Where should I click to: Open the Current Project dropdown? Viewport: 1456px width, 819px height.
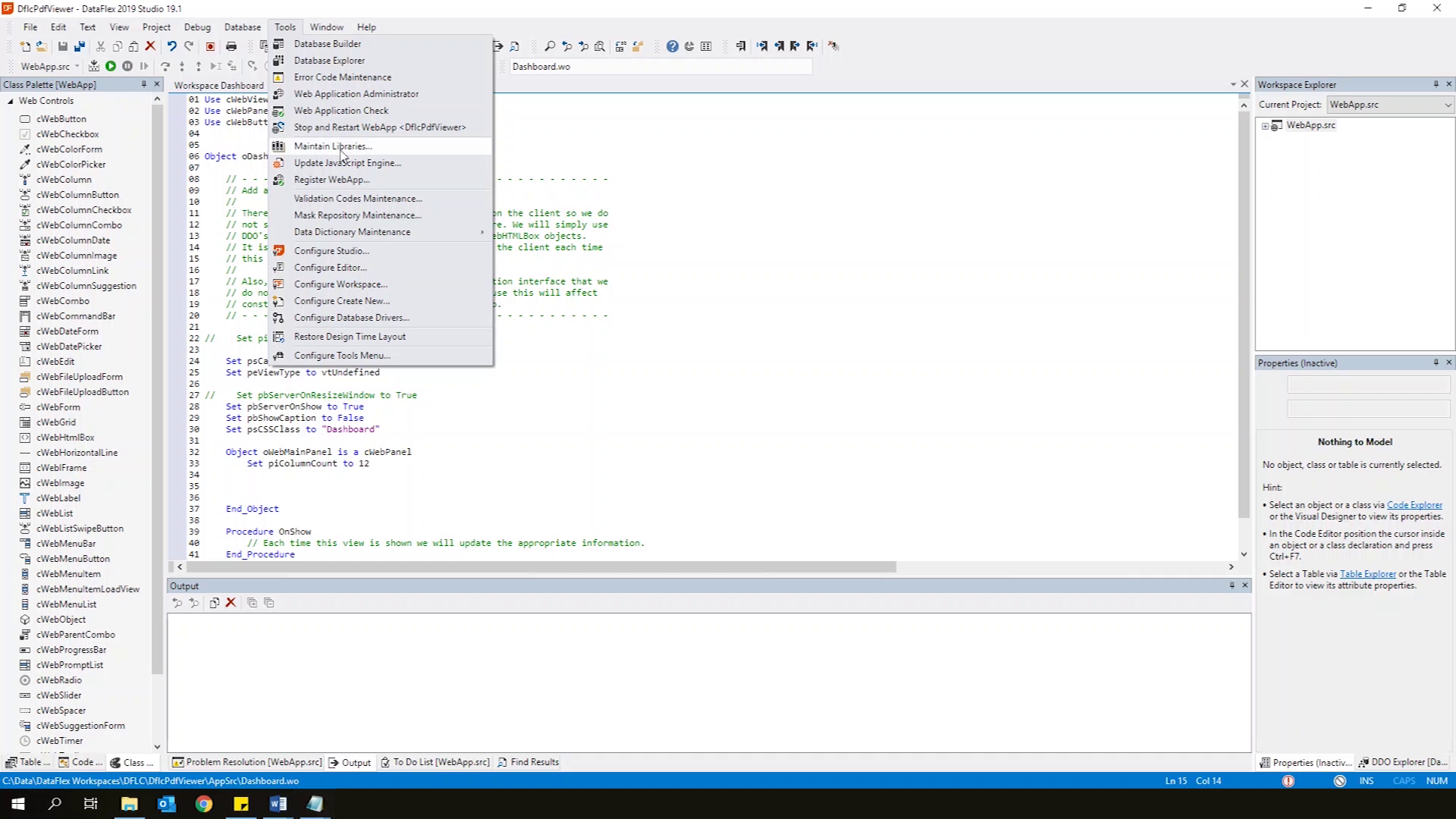(1447, 105)
